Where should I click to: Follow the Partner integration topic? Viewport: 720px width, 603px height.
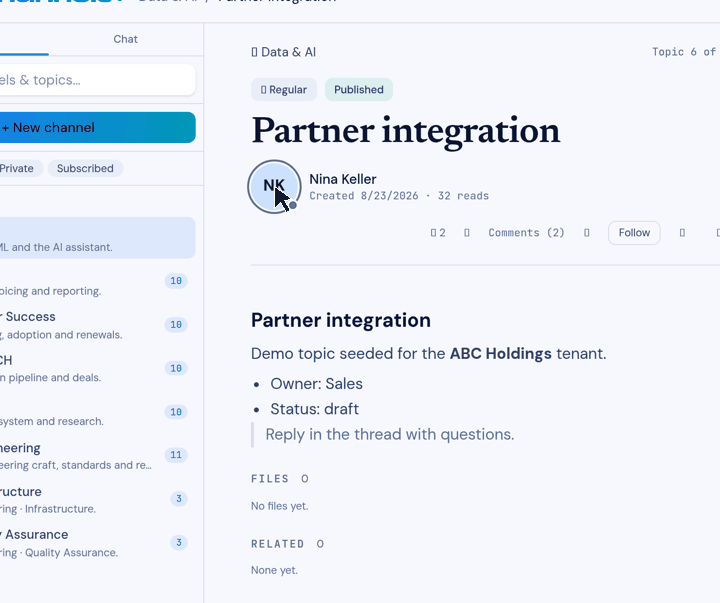(634, 233)
